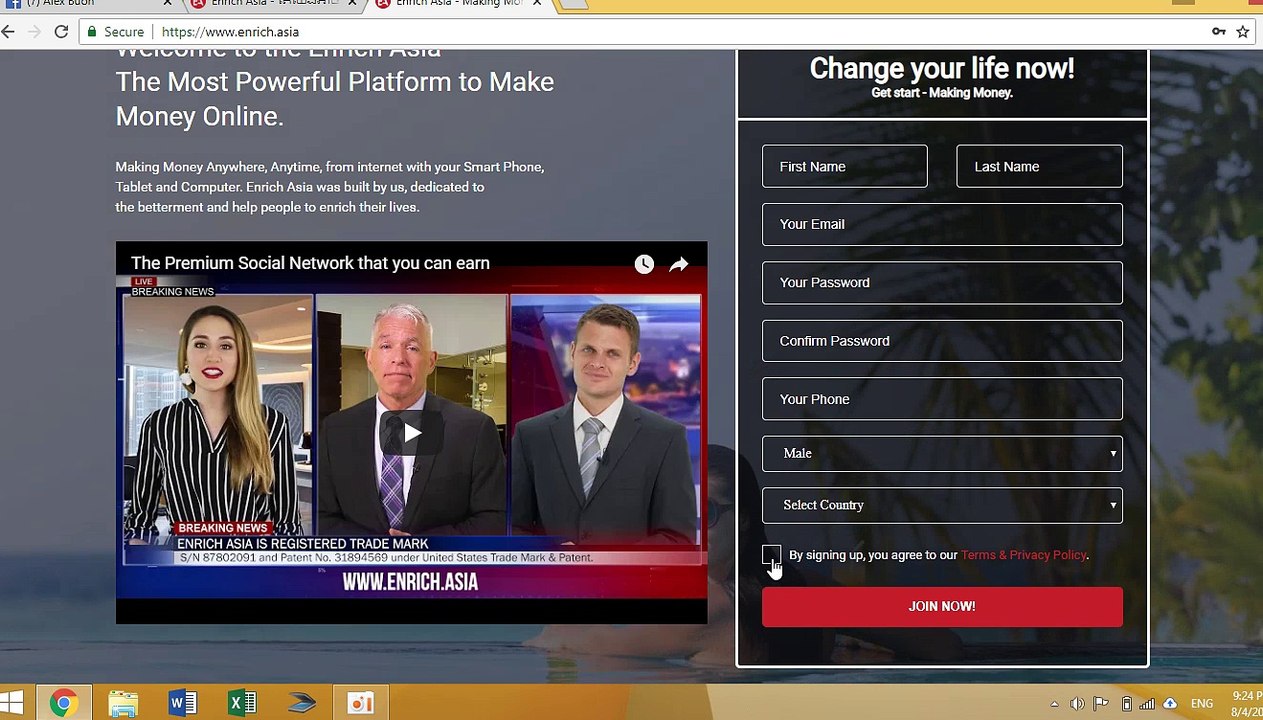Focus the Last Name field
This screenshot has height=720, width=1263.
click(x=1039, y=166)
